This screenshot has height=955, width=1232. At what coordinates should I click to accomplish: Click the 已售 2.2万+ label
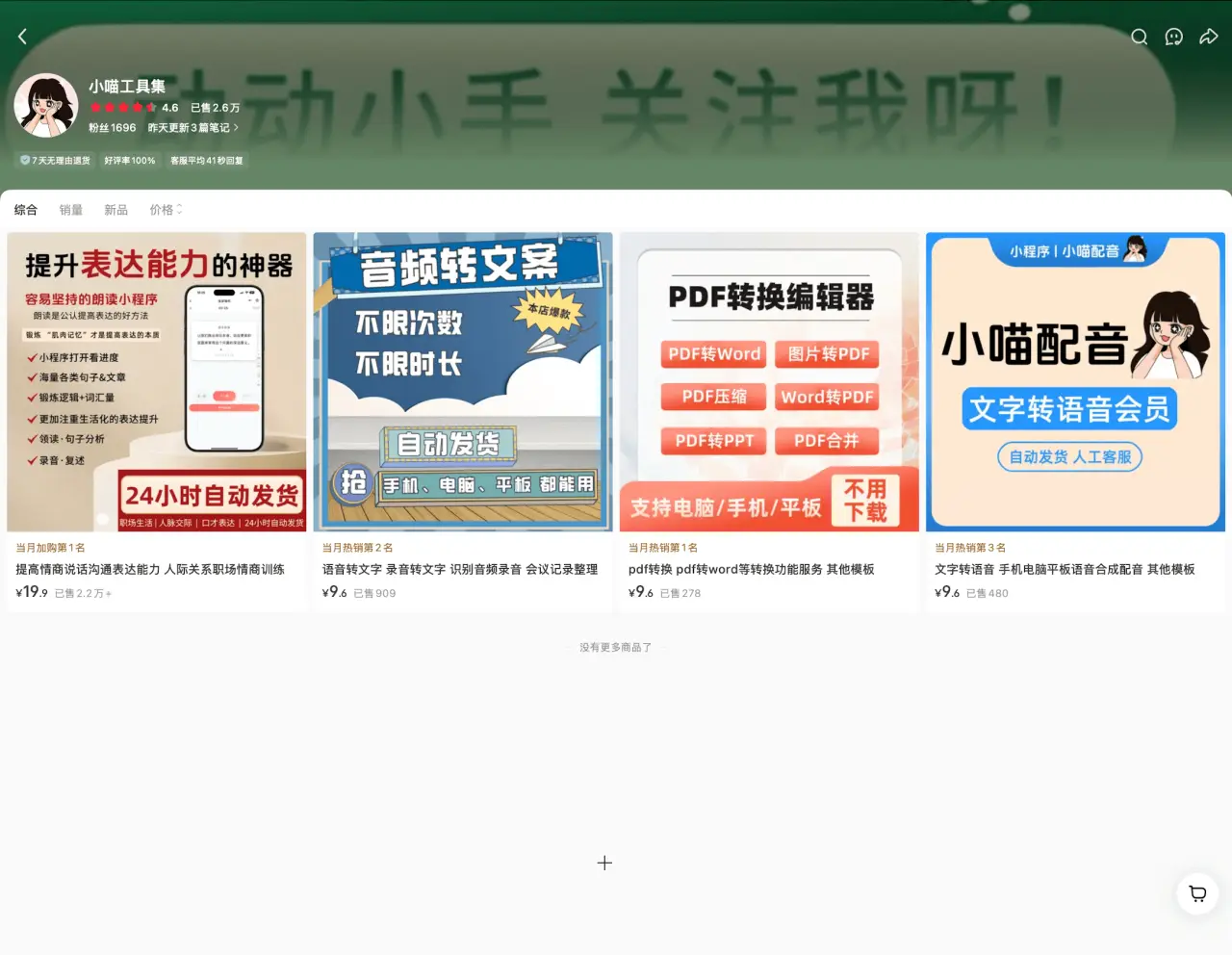point(83,593)
